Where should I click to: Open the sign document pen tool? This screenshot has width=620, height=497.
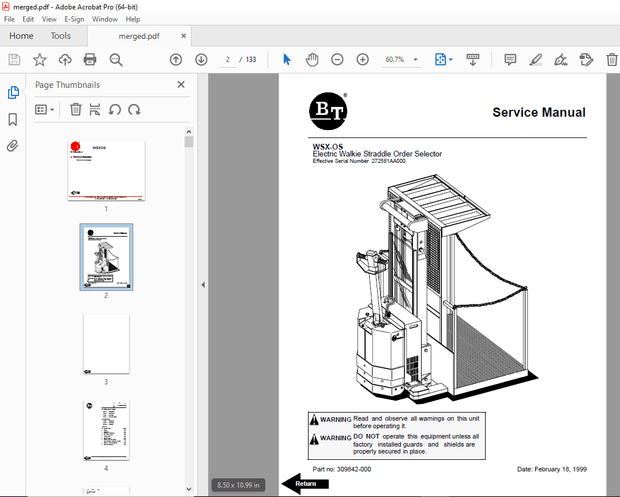tap(561, 60)
